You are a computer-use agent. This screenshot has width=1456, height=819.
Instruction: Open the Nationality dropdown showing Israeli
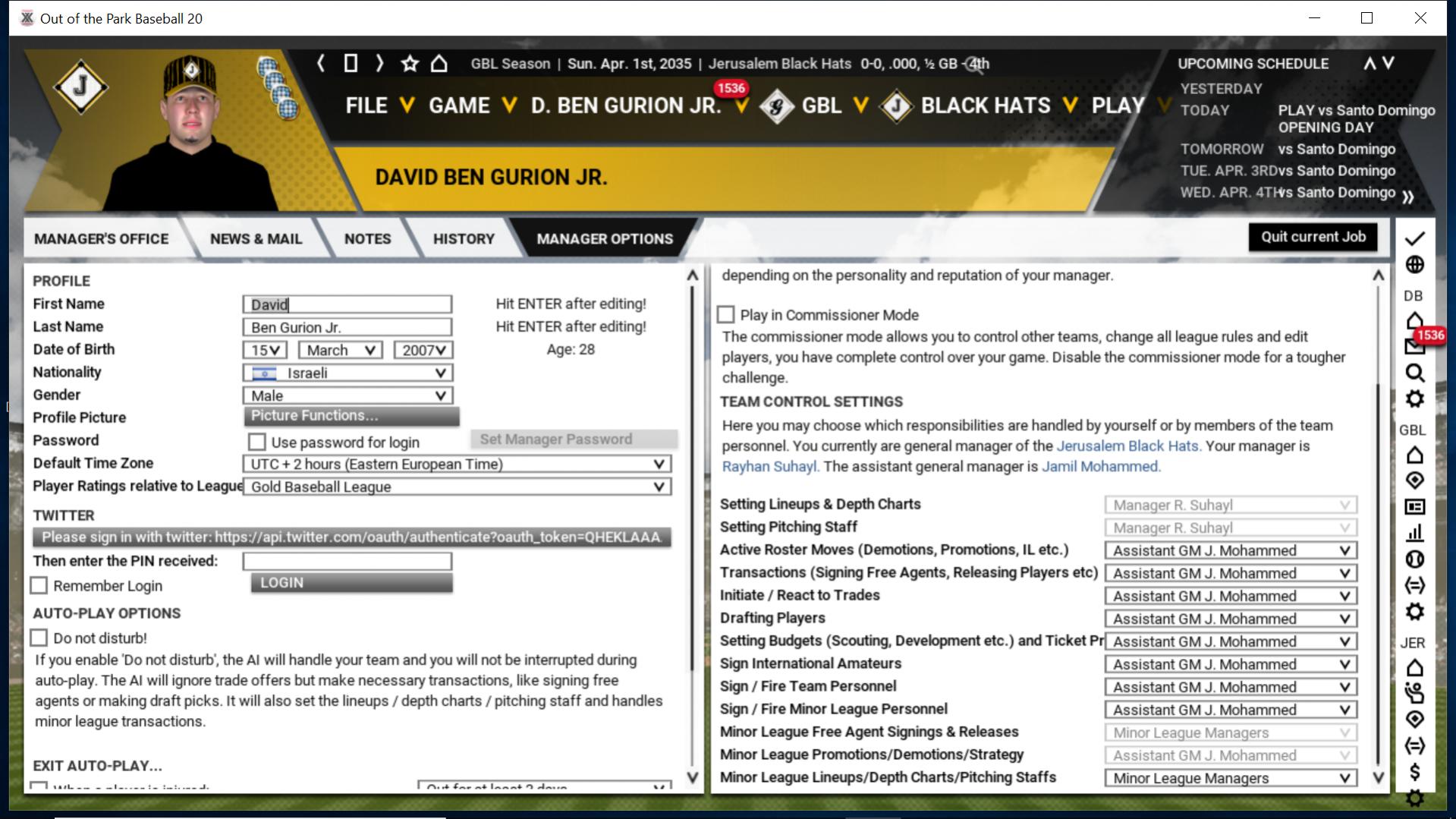(x=347, y=373)
